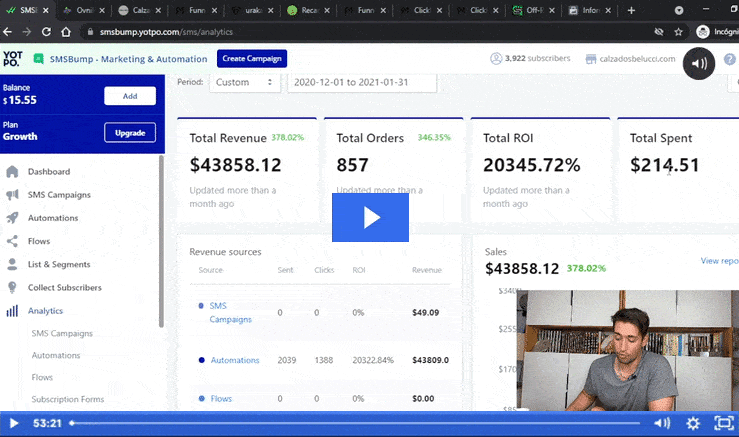Click Automations revenue source link
This screenshot has width=739, height=437.
[x=235, y=360]
